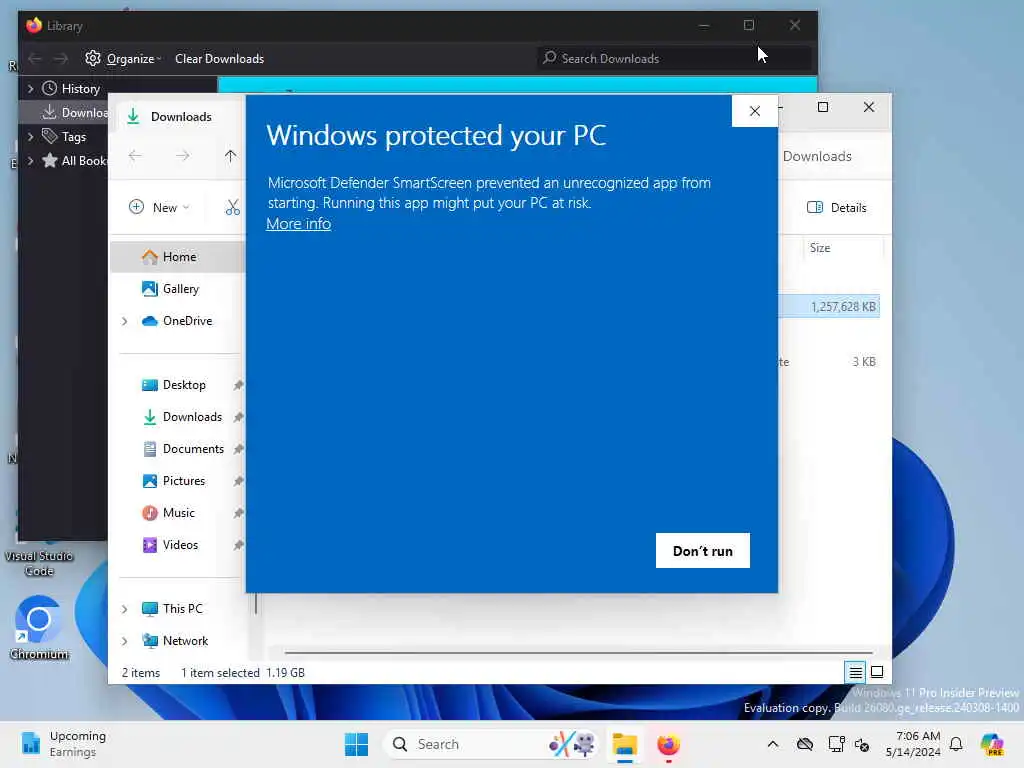This screenshot has width=1024, height=768.
Task: Close the Windows protected your PC dialog
Action: [755, 111]
